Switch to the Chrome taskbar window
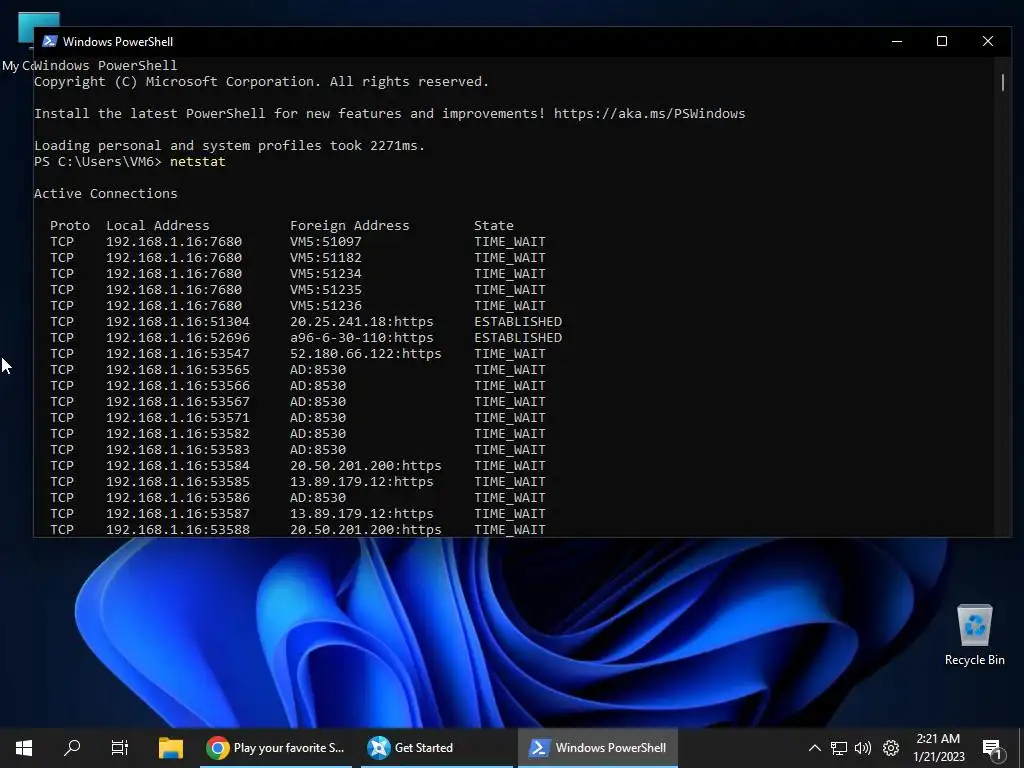The width and height of the screenshot is (1024, 768). pyautogui.click(x=276, y=748)
